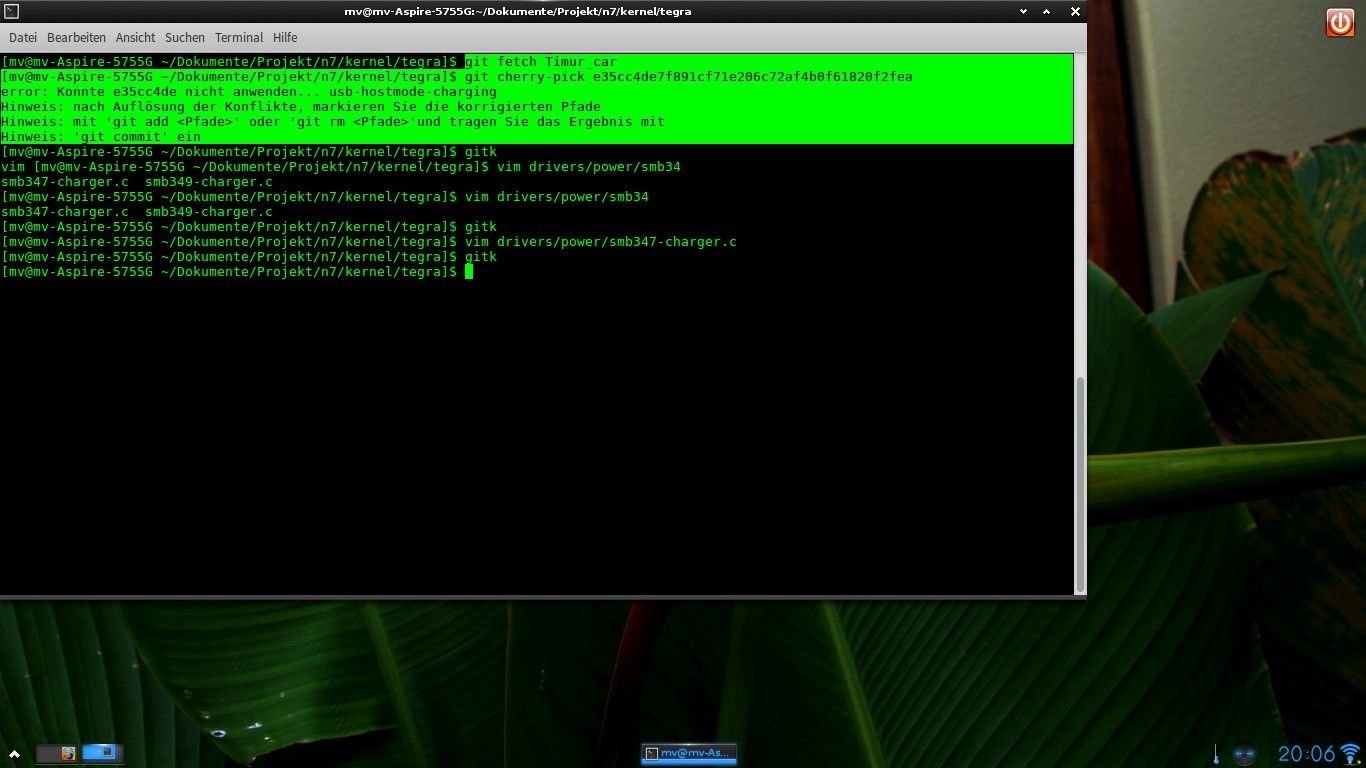Click the 'Hinweis: 'git commit' ein' line

pyautogui.click(x=101, y=136)
